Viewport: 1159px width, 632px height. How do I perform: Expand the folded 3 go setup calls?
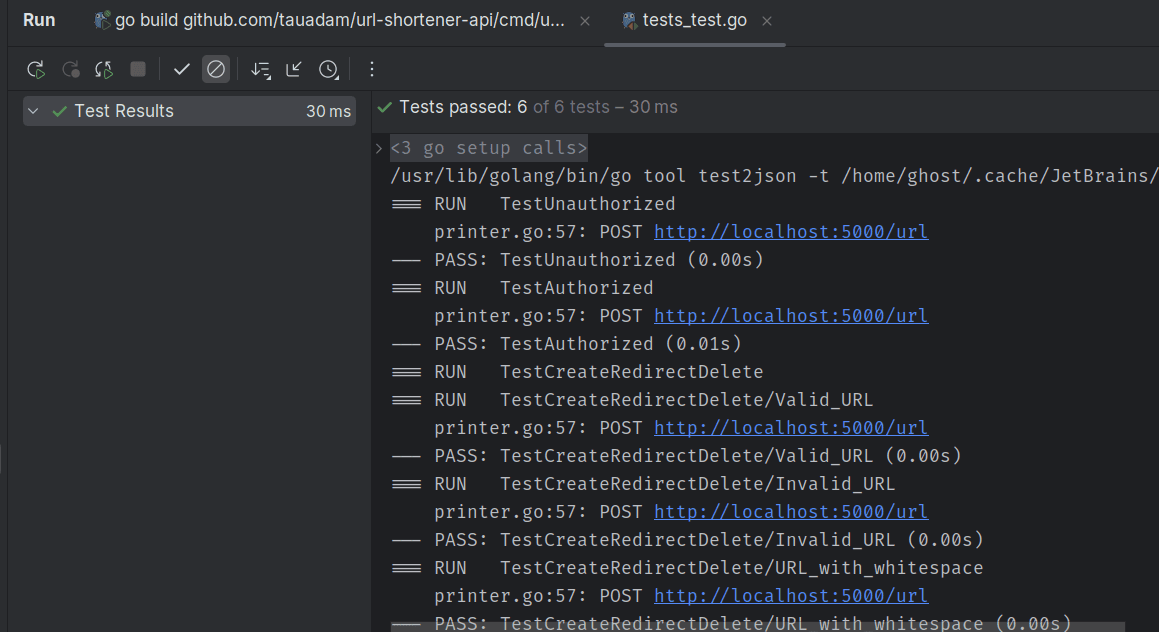488,148
